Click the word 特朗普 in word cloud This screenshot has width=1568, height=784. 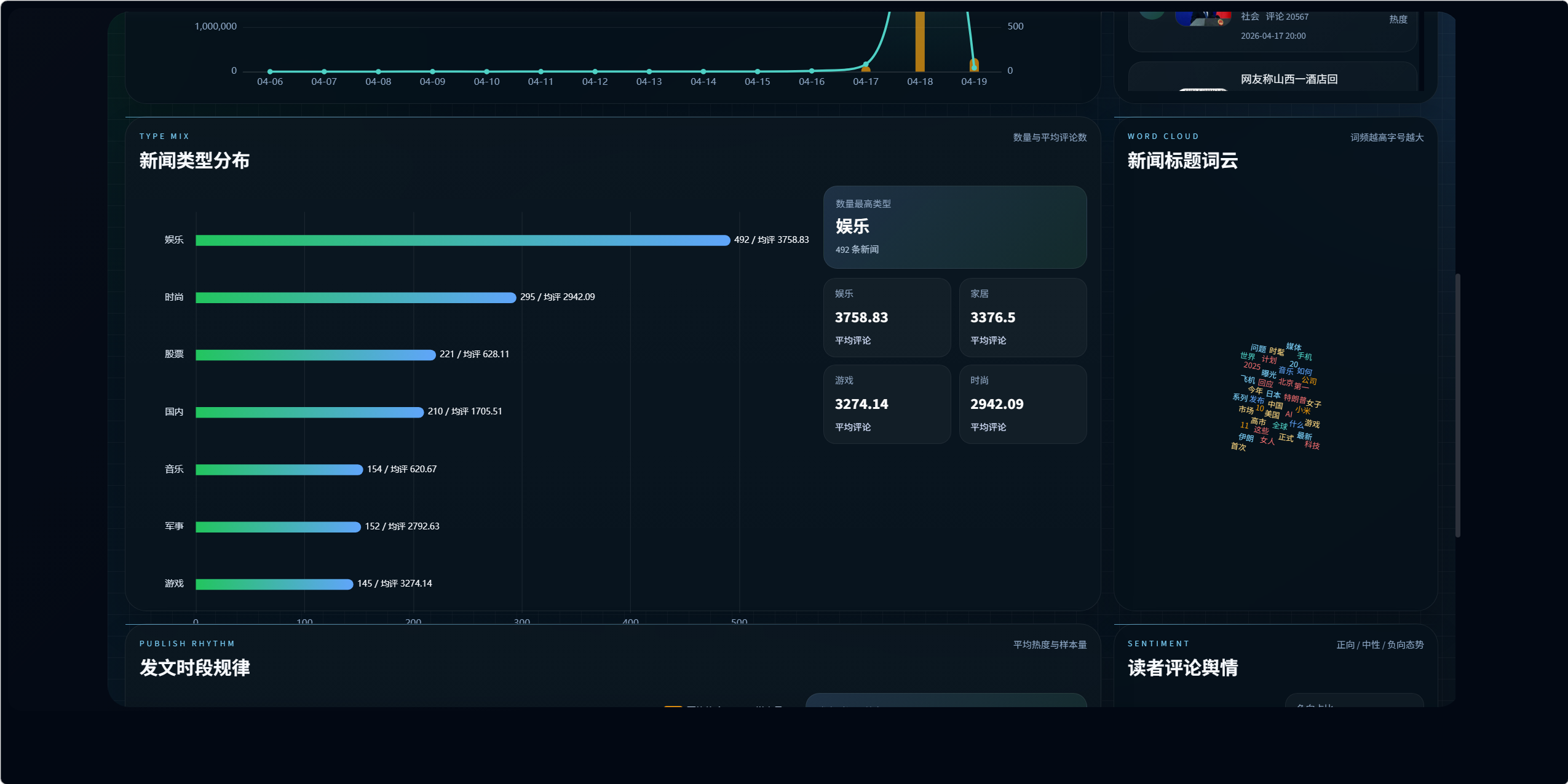pos(1294,399)
